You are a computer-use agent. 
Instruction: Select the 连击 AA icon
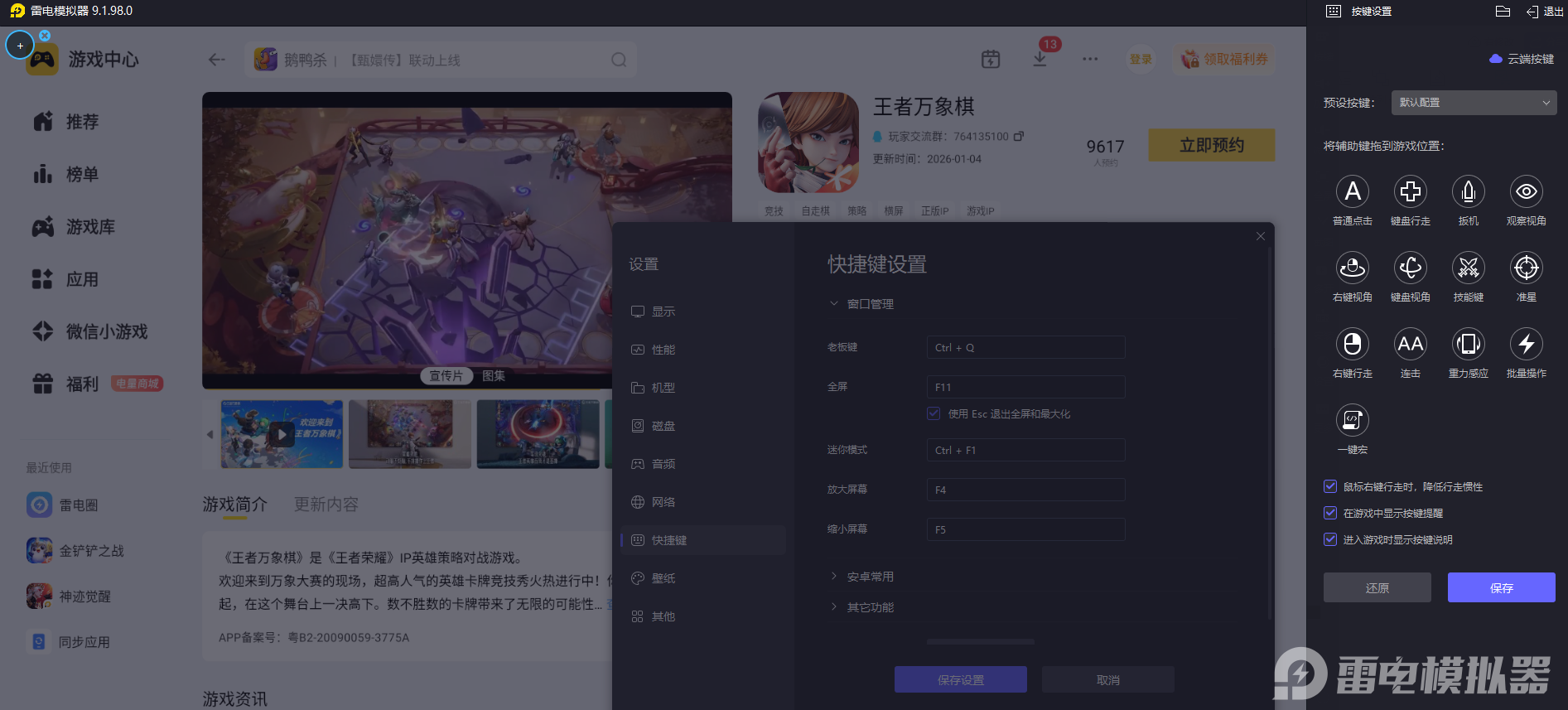[1411, 344]
